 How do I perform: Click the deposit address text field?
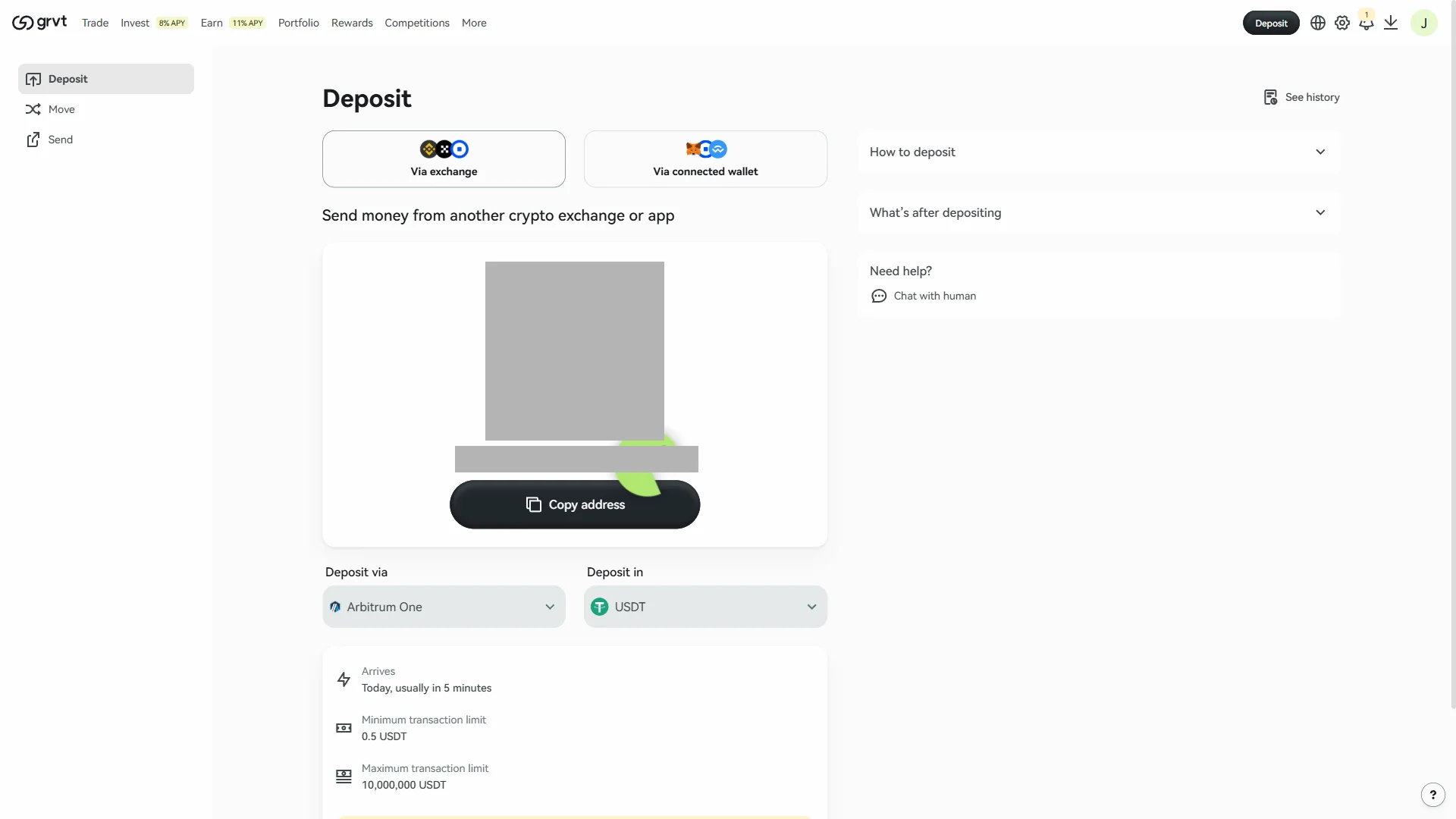tap(576, 460)
